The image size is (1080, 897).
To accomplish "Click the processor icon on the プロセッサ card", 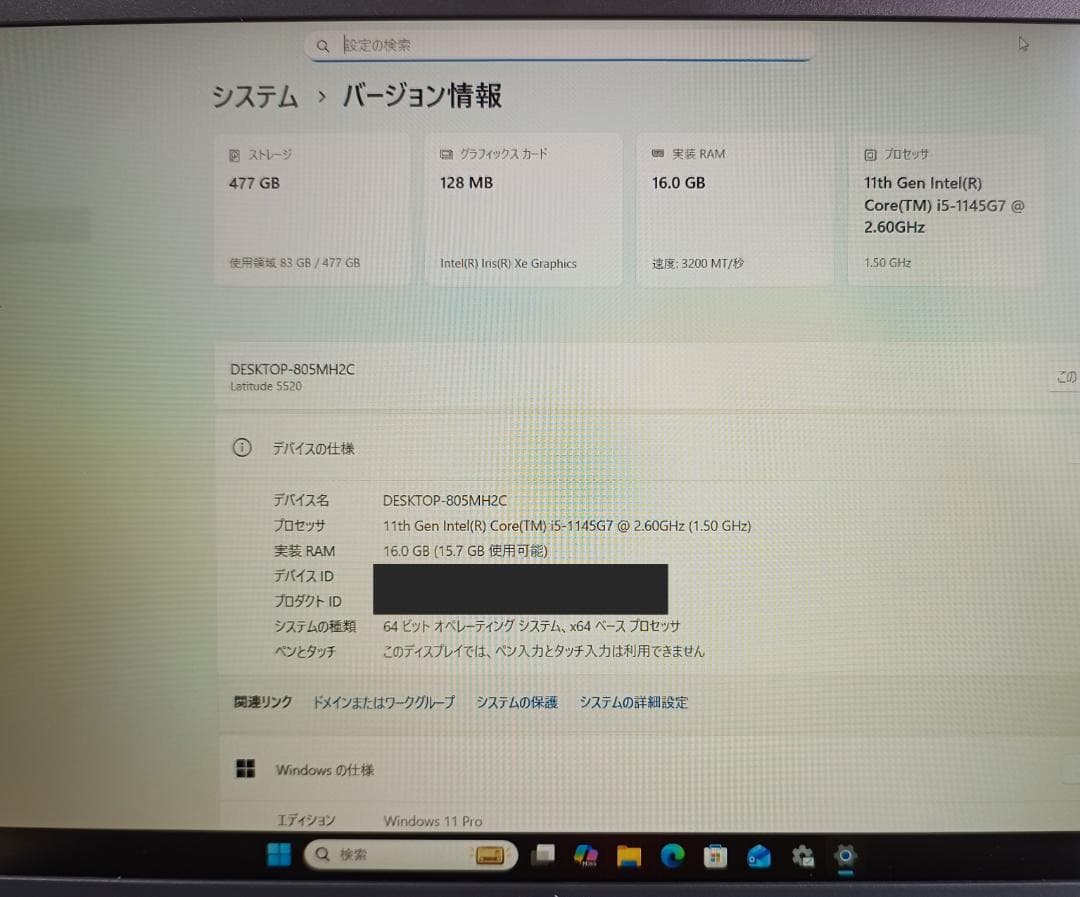I will [x=871, y=153].
